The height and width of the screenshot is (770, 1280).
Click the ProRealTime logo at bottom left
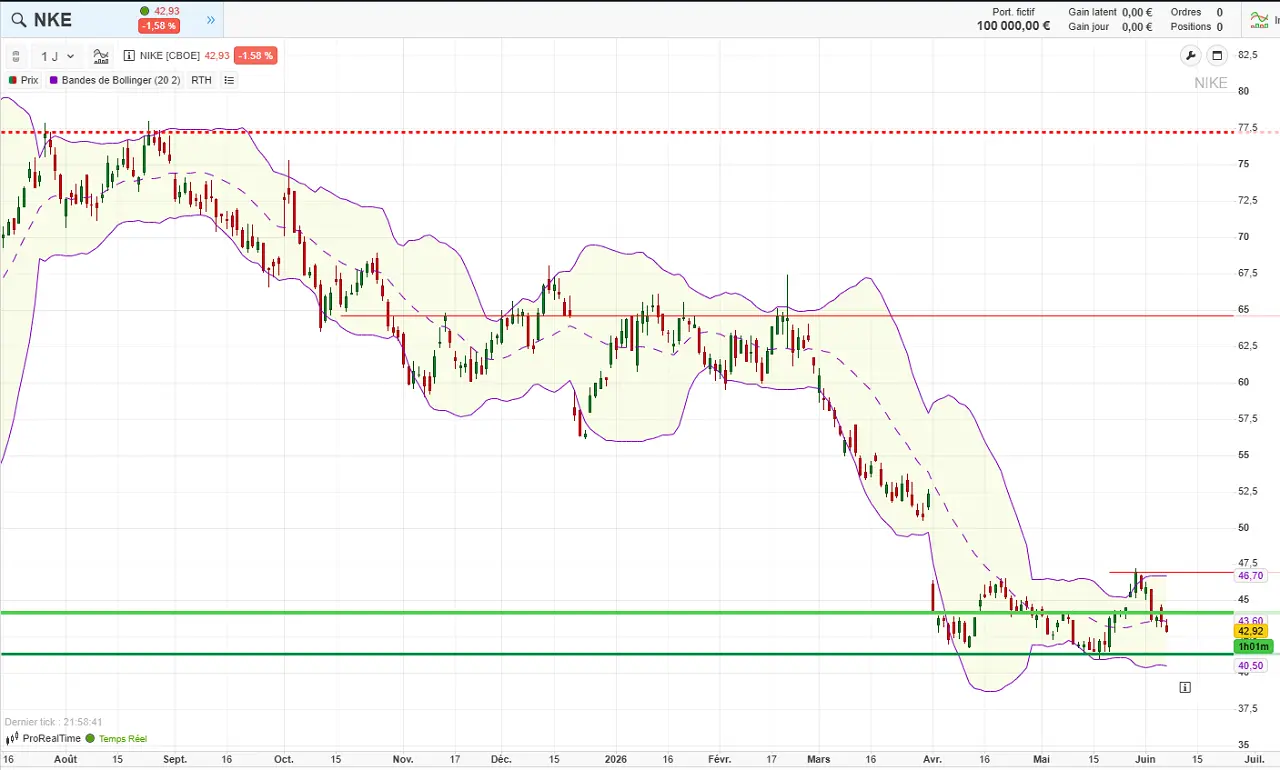click(44, 739)
